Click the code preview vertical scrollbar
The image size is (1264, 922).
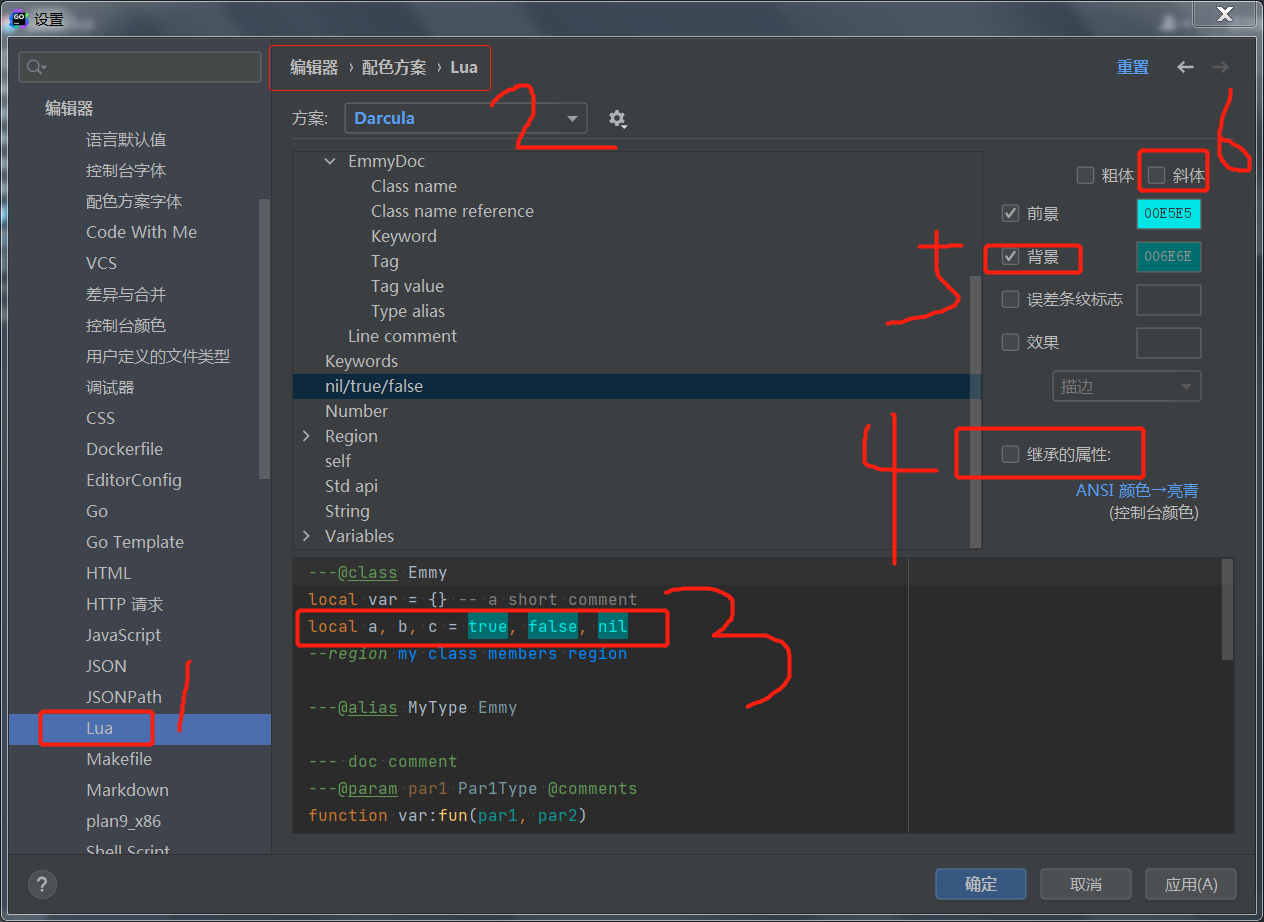1228,610
